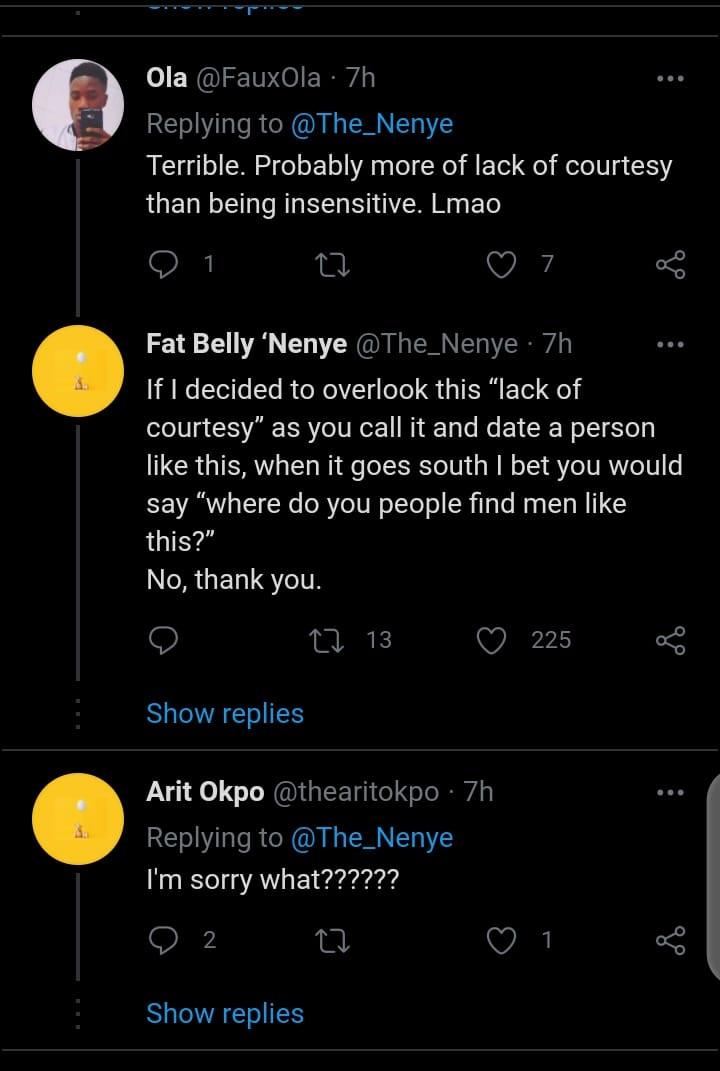
Task: Reply to Fat Belly 'Nenye's tweet
Action: pyautogui.click(x=162, y=640)
